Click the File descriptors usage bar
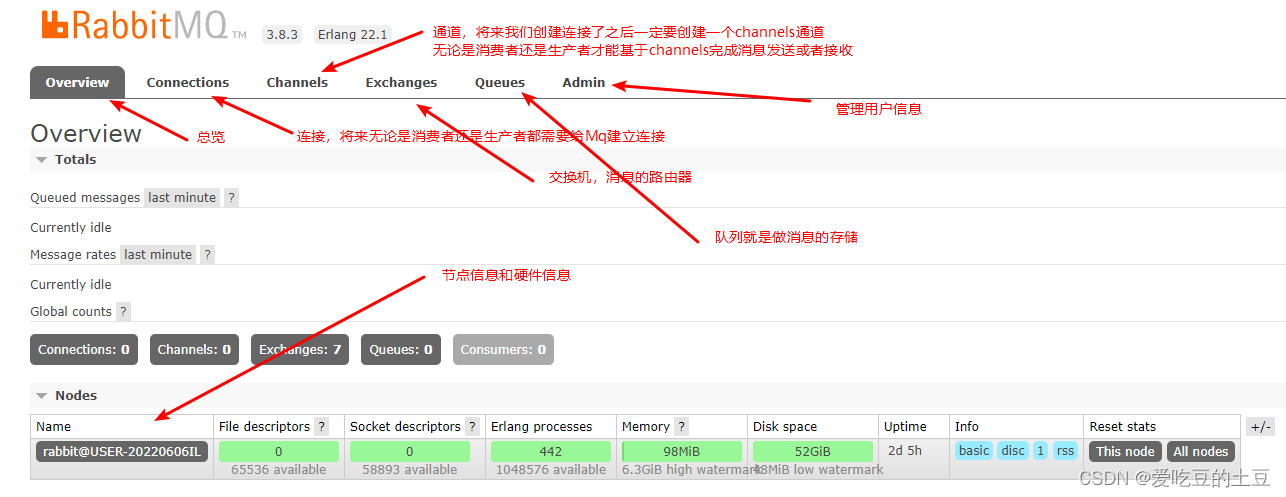Screen dimensions: 1286x497 pos(279,451)
